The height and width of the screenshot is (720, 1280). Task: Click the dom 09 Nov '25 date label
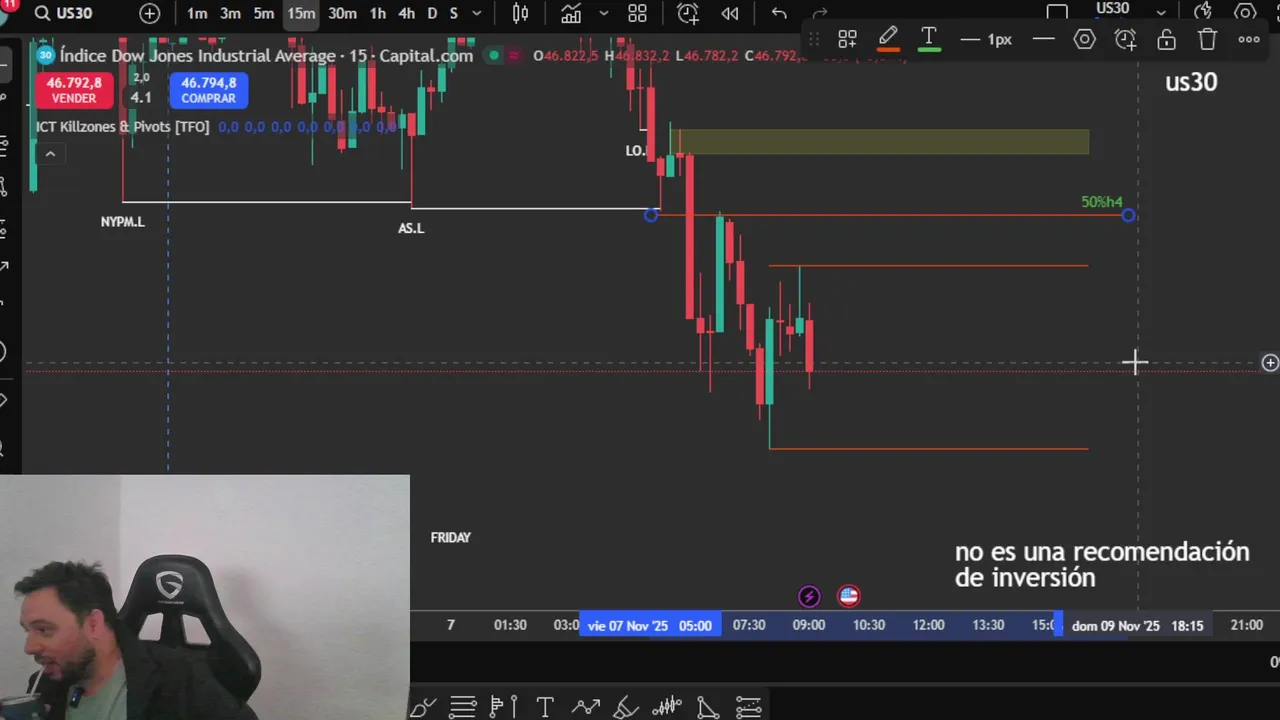point(1138,625)
